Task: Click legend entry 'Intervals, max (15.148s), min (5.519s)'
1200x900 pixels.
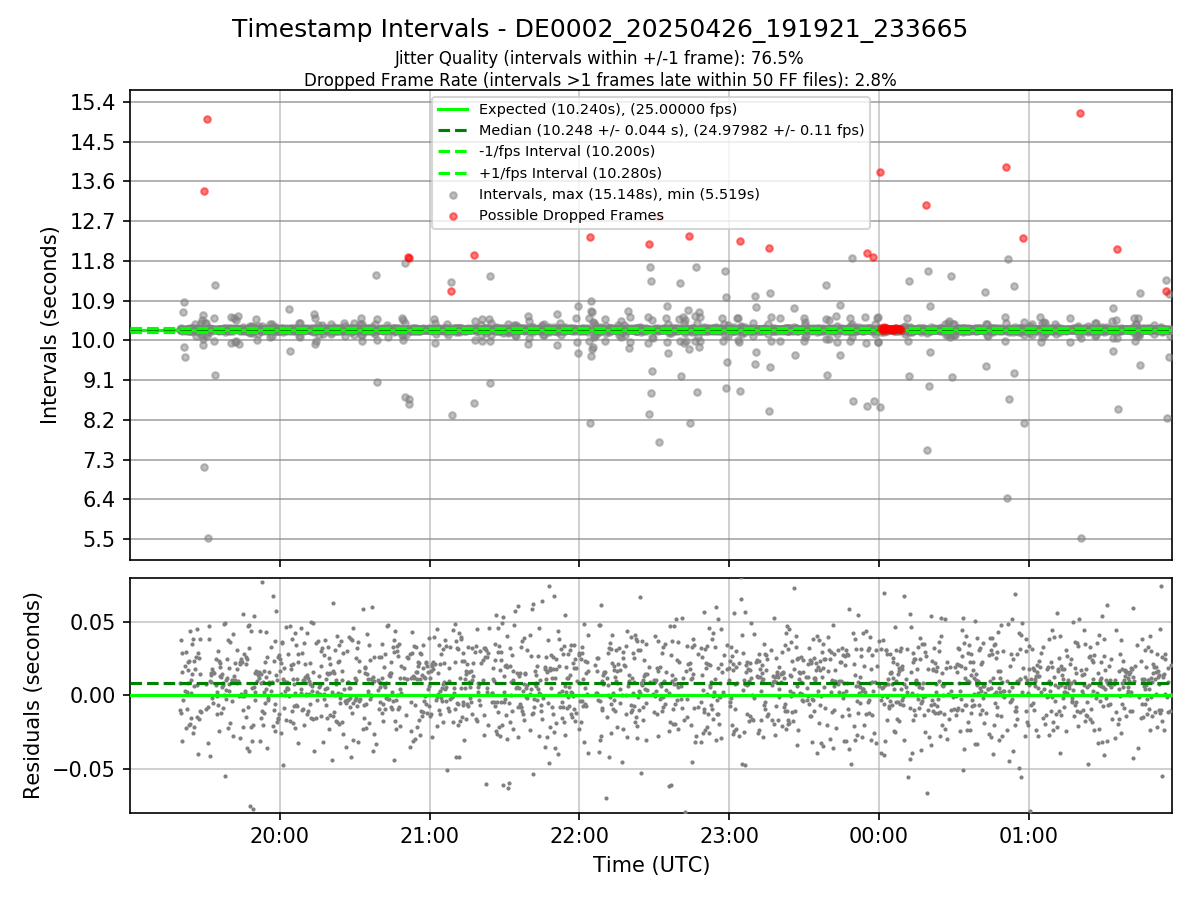Action: click(619, 194)
